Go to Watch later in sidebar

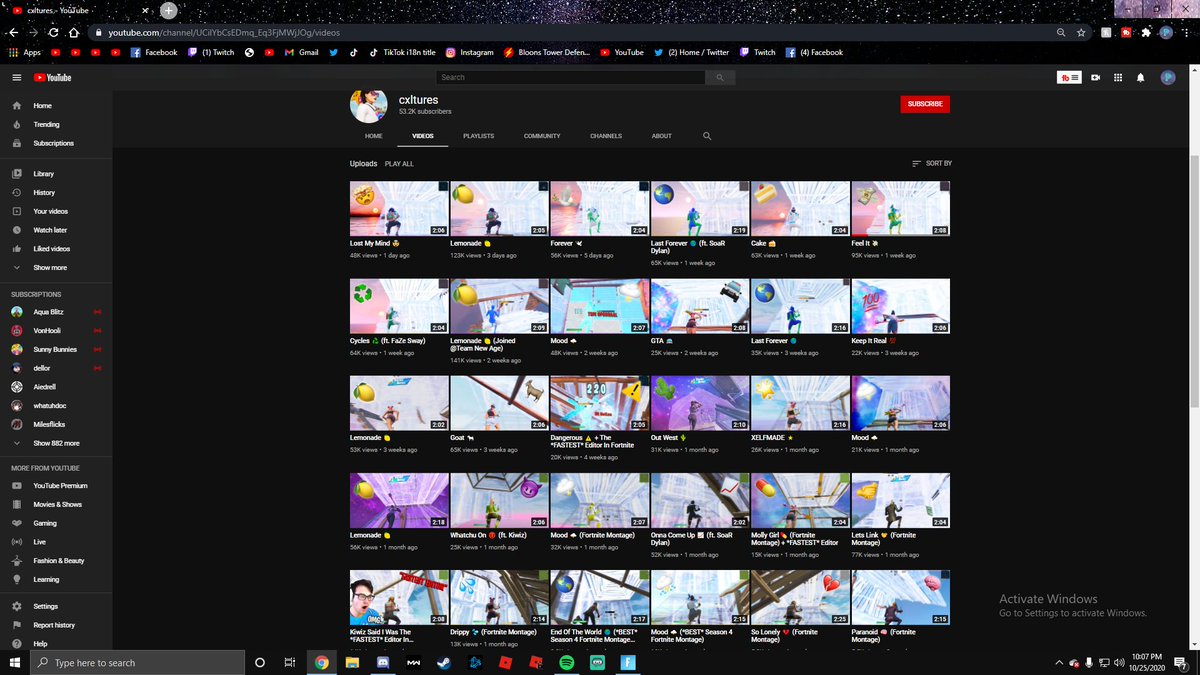[x=50, y=230]
